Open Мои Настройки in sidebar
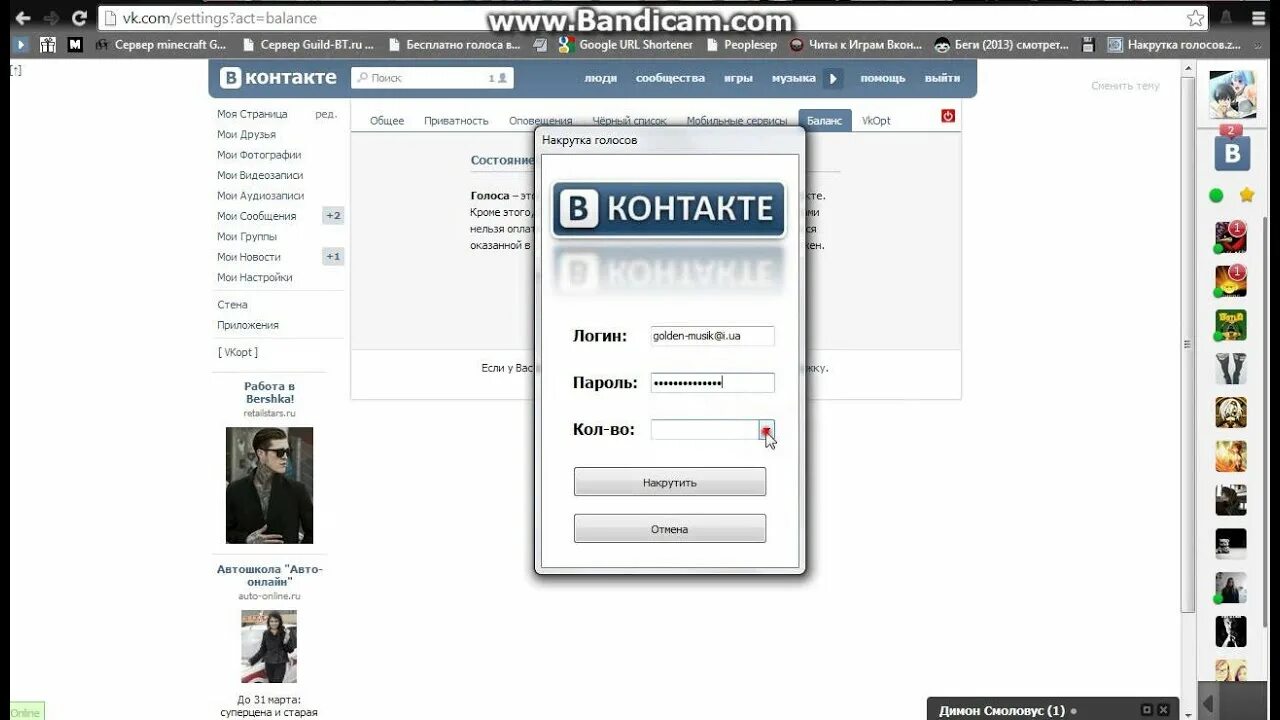 click(255, 277)
